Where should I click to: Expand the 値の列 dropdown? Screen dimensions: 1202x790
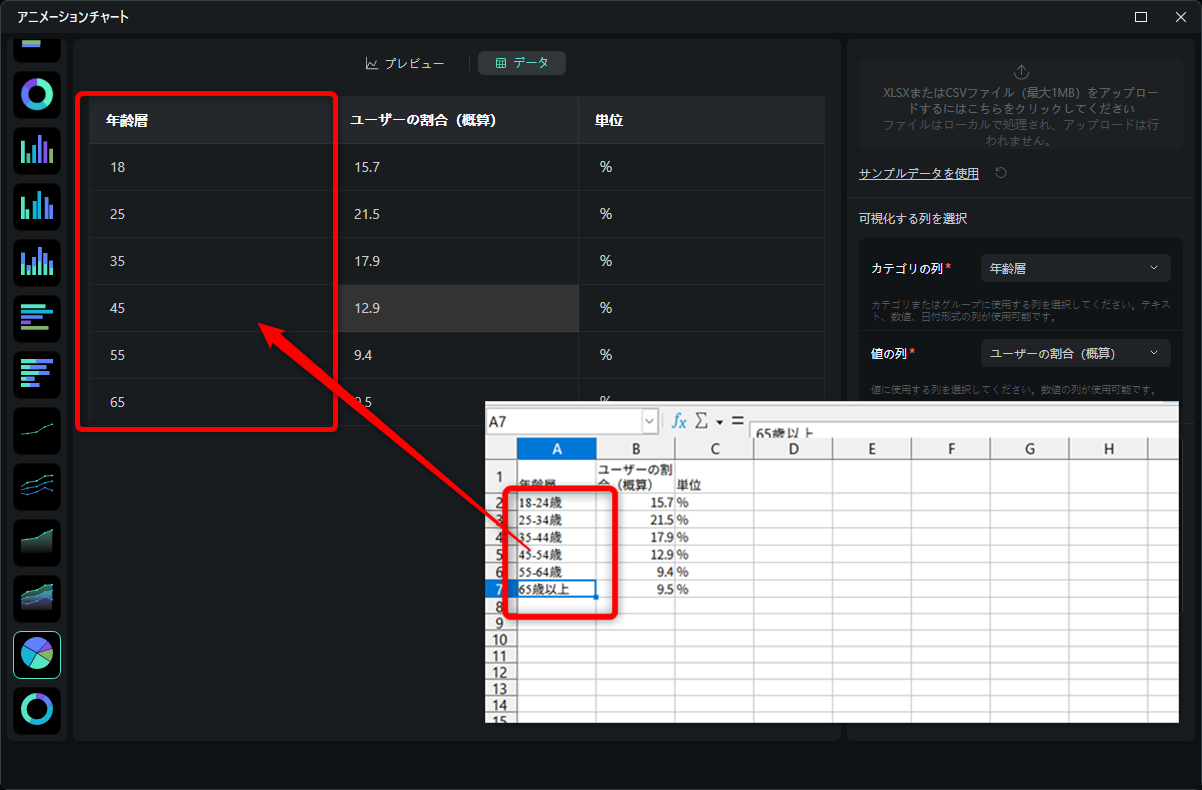pyautogui.click(x=1075, y=353)
